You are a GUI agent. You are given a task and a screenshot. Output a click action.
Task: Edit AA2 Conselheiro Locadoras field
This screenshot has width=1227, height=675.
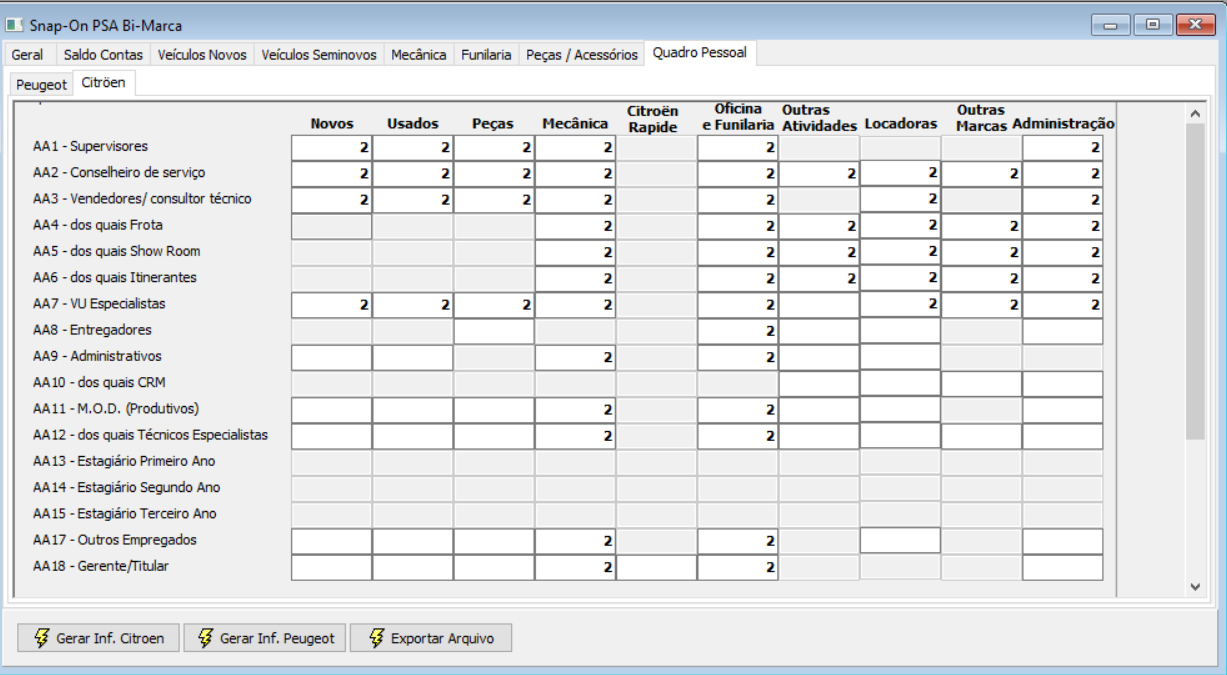pos(900,173)
